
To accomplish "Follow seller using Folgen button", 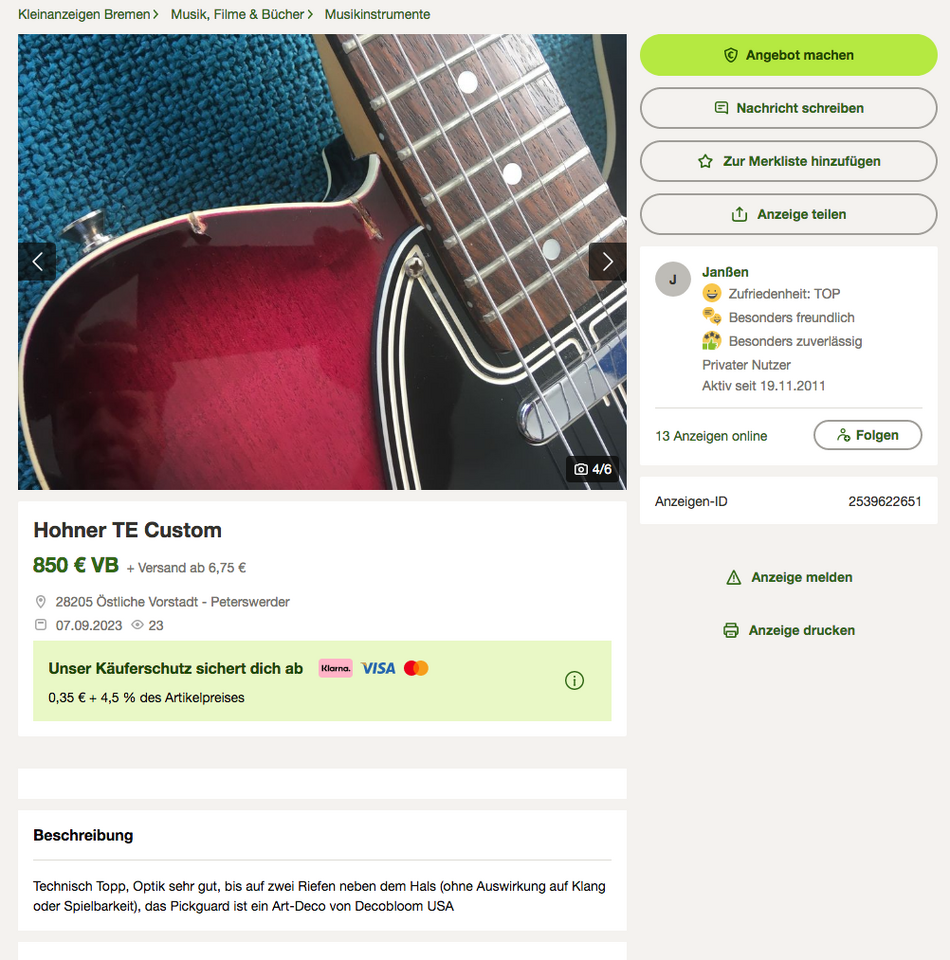I will coord(867,435).
